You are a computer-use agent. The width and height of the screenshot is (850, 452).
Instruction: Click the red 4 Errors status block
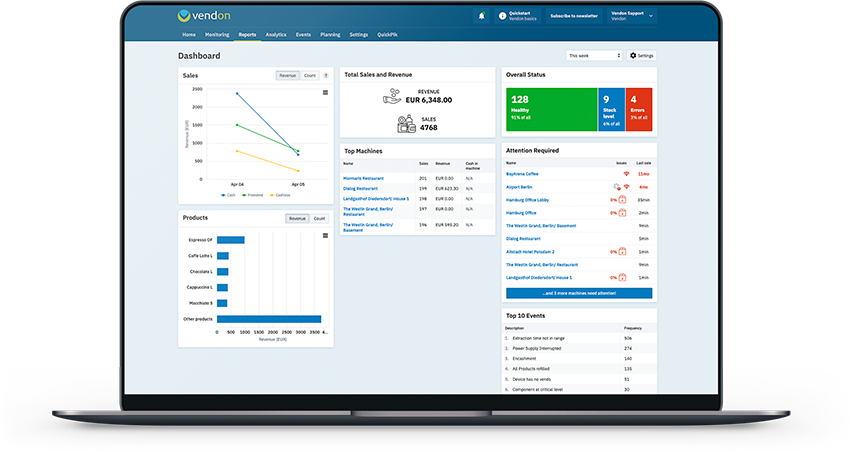point(639,109)
